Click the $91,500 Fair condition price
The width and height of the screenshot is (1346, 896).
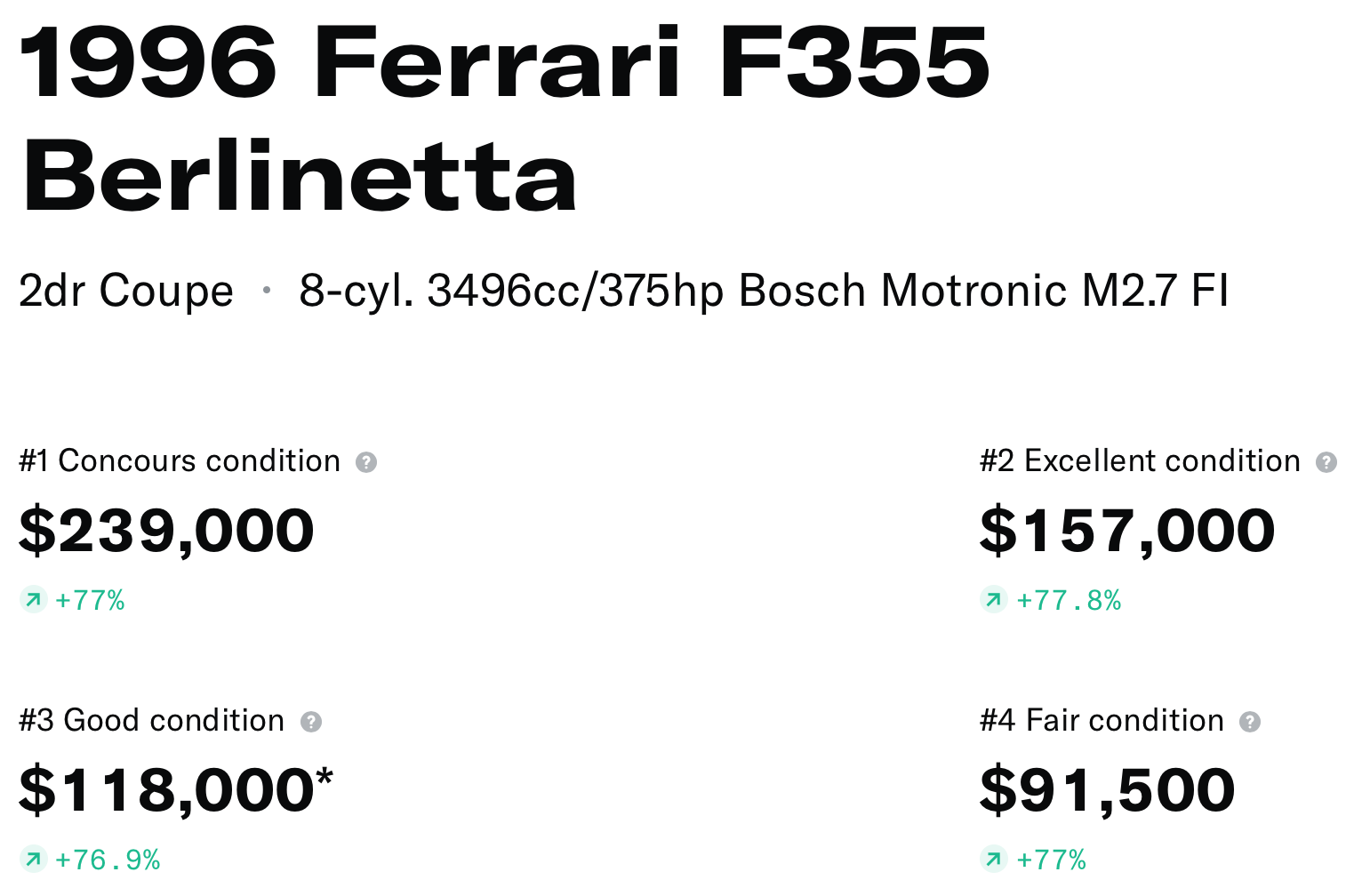click(x=1107, y=791)
